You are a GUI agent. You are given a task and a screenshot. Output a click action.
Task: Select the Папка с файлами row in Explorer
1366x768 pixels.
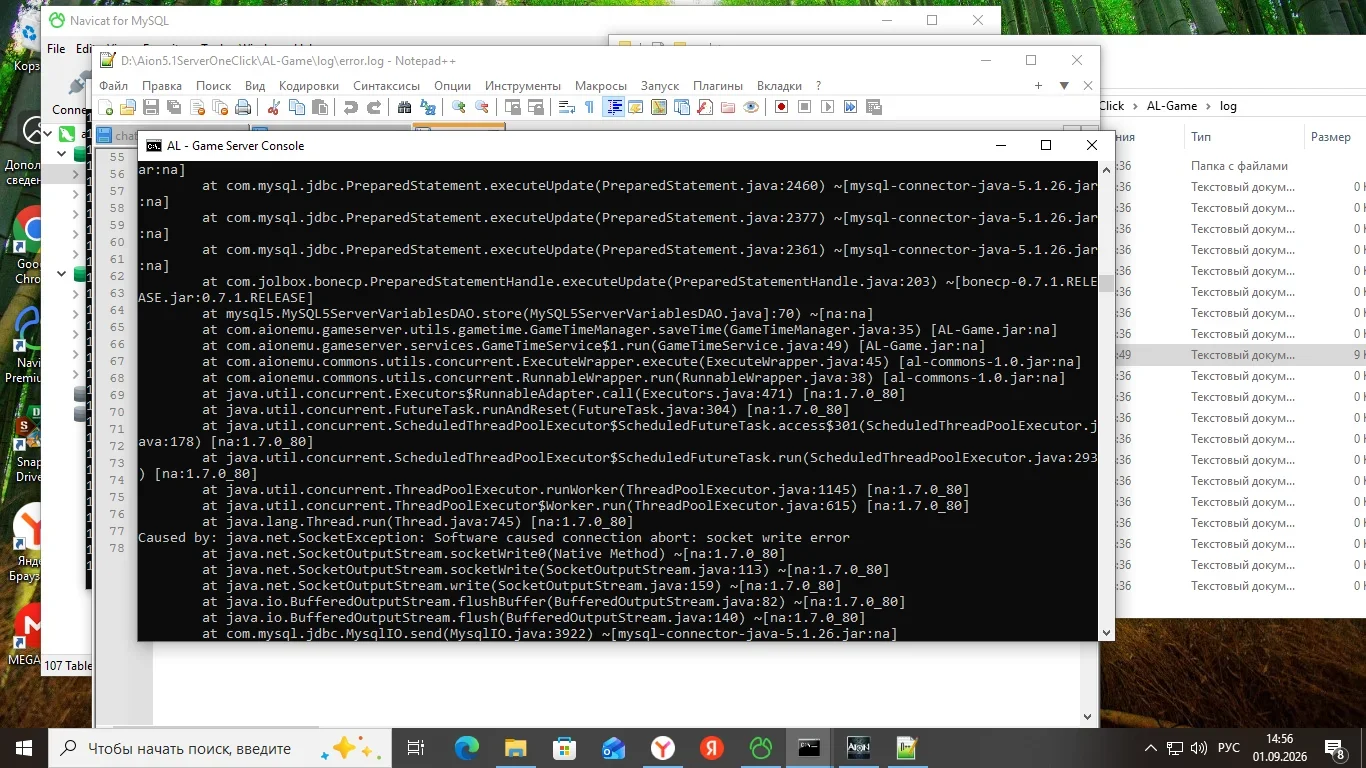(1240, 166)
